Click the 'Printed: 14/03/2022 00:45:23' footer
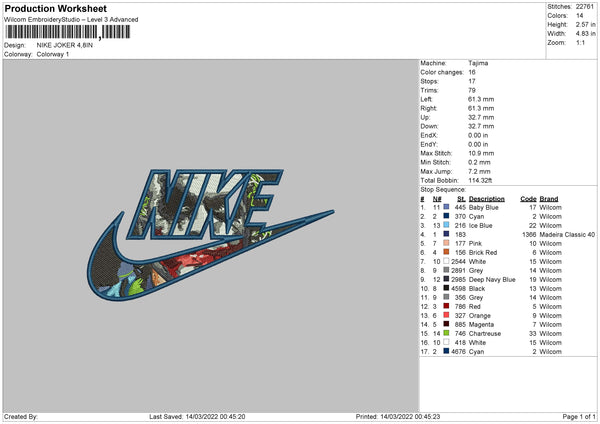 point(398,416)
